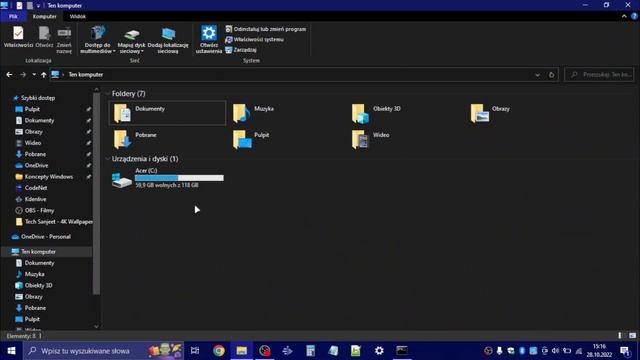Click the taskbar search box
The image size is (640, 360).
103,351
